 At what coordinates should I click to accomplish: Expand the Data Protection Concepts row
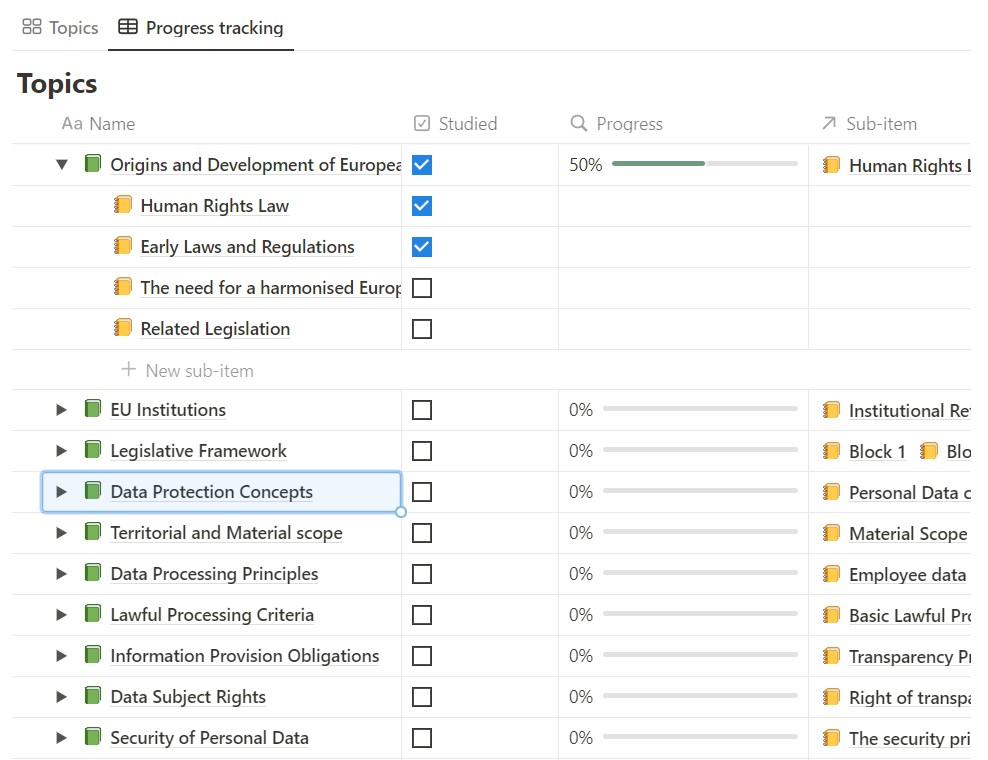point(62,492)
